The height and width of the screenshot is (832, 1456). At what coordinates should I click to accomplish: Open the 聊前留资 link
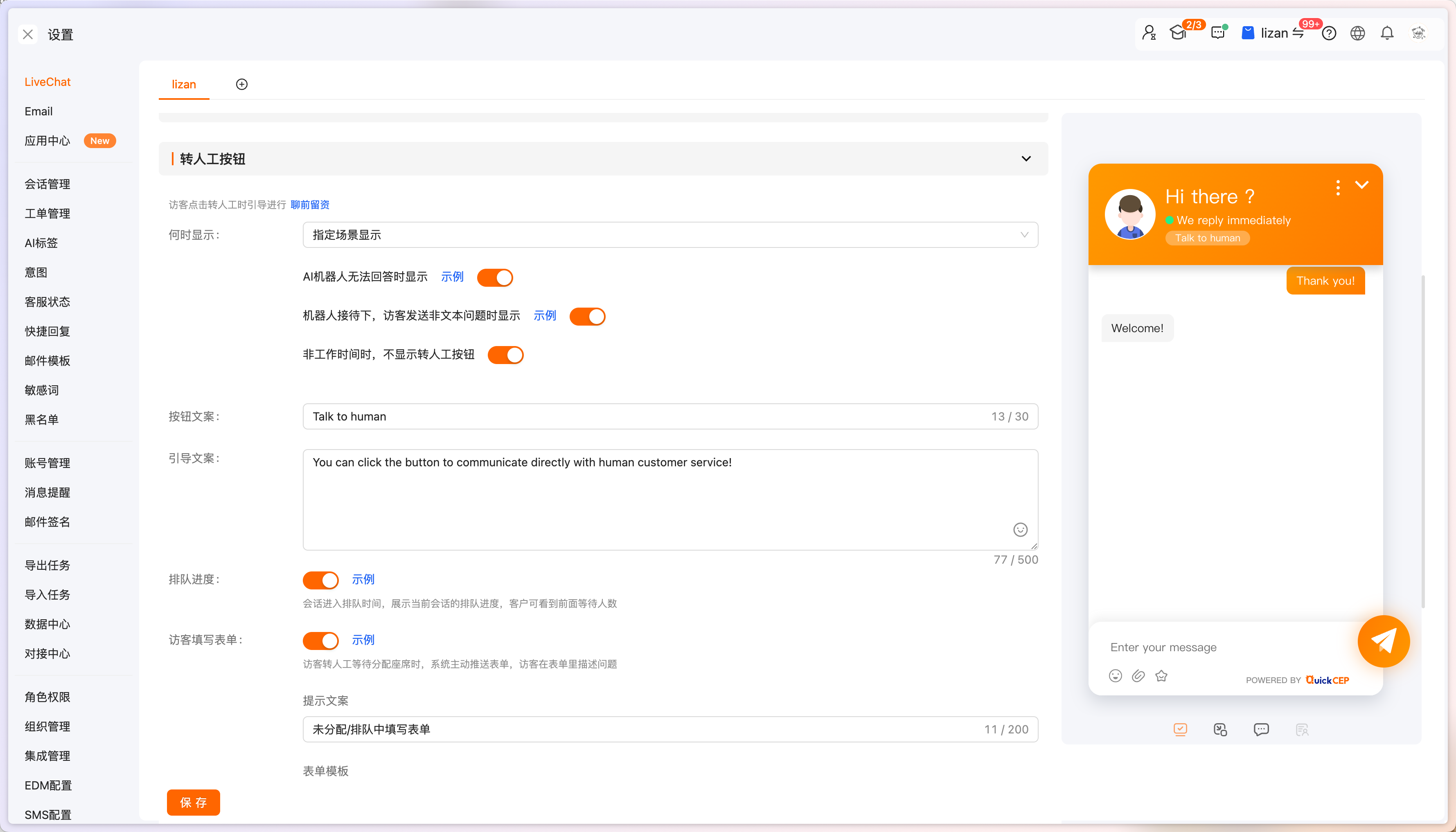click(310, 205)
